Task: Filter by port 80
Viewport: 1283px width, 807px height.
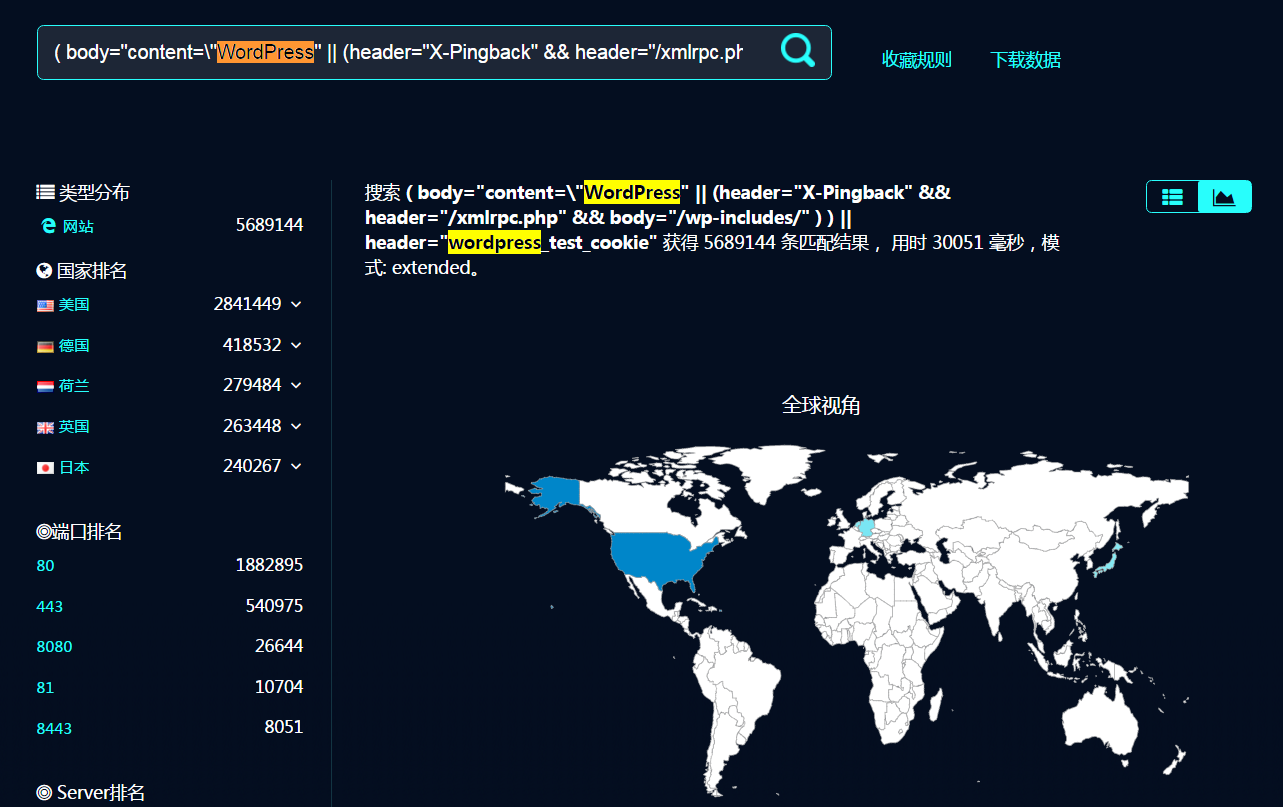Action: 45,565
